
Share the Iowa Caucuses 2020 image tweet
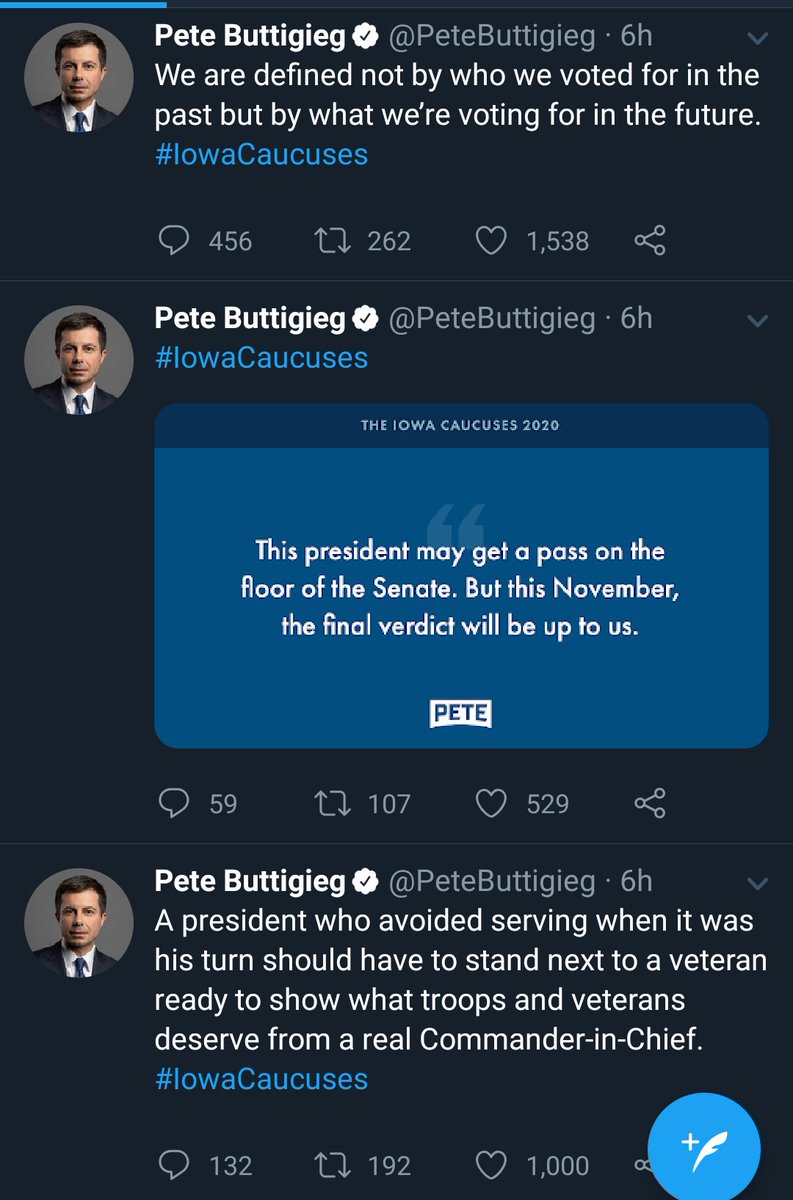(650, 803)
